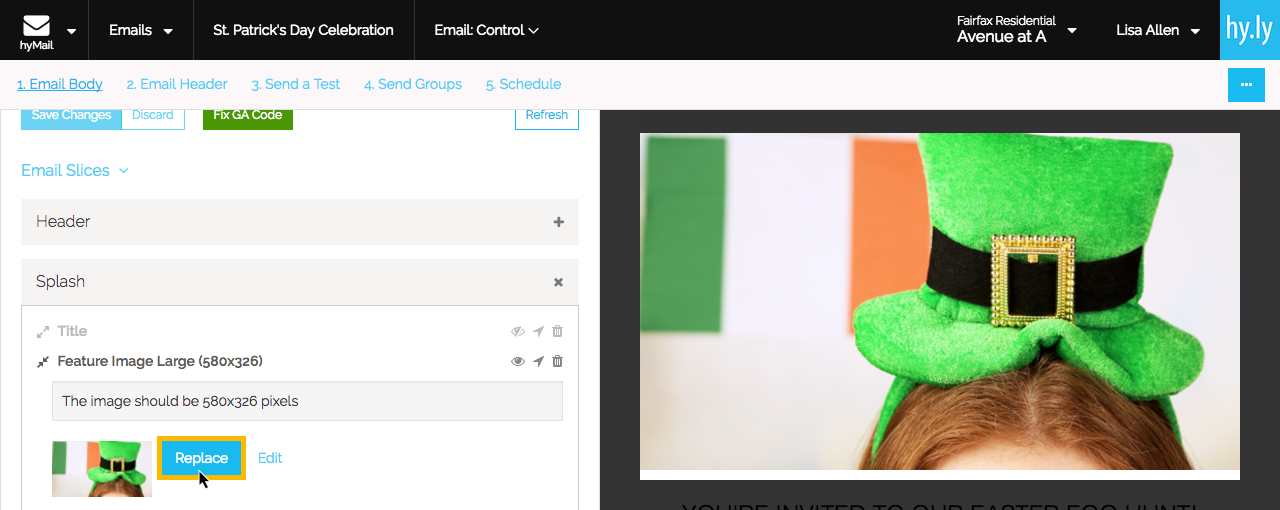The image size is (1280, 510).
Task: Go to 1. Email Body step
Action: click(x=60, y=84)
